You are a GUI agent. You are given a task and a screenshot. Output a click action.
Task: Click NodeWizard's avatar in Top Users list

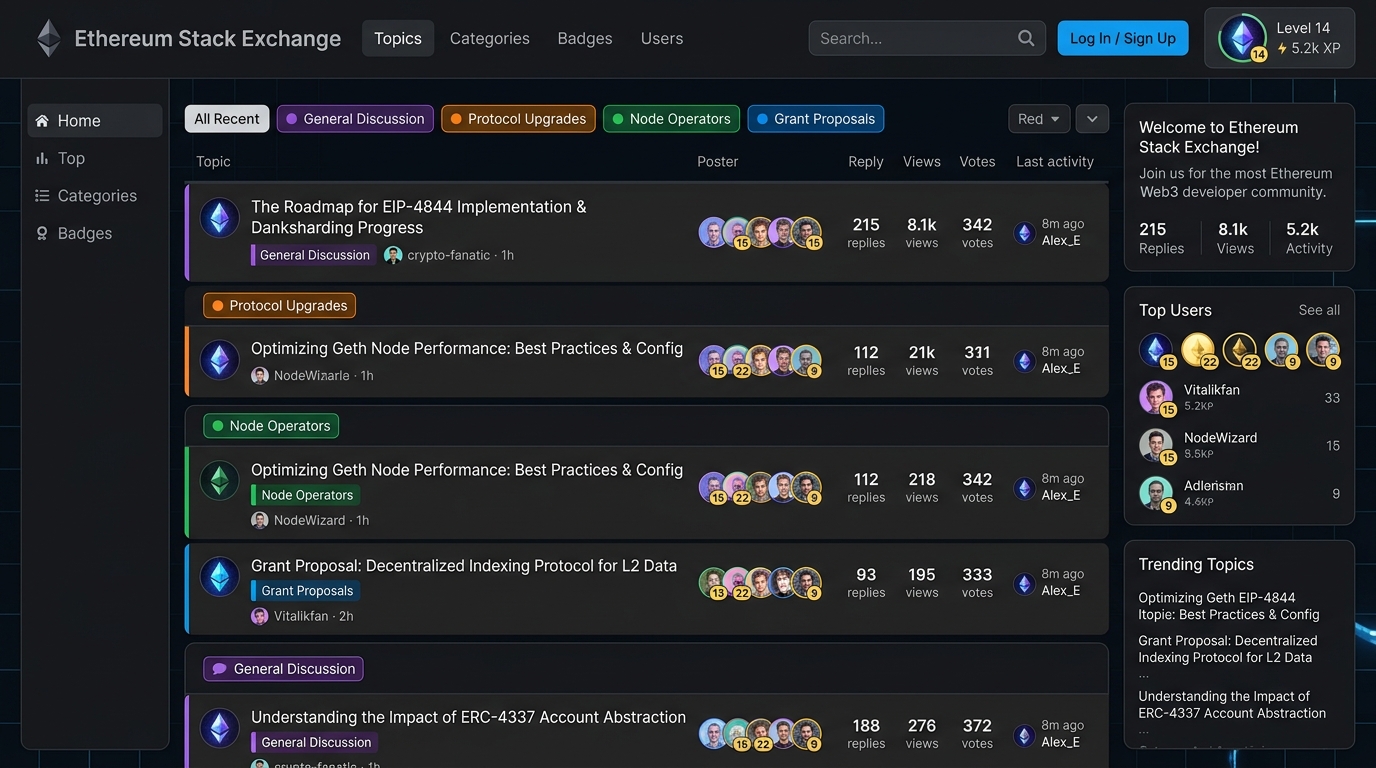click(1156, 445)
